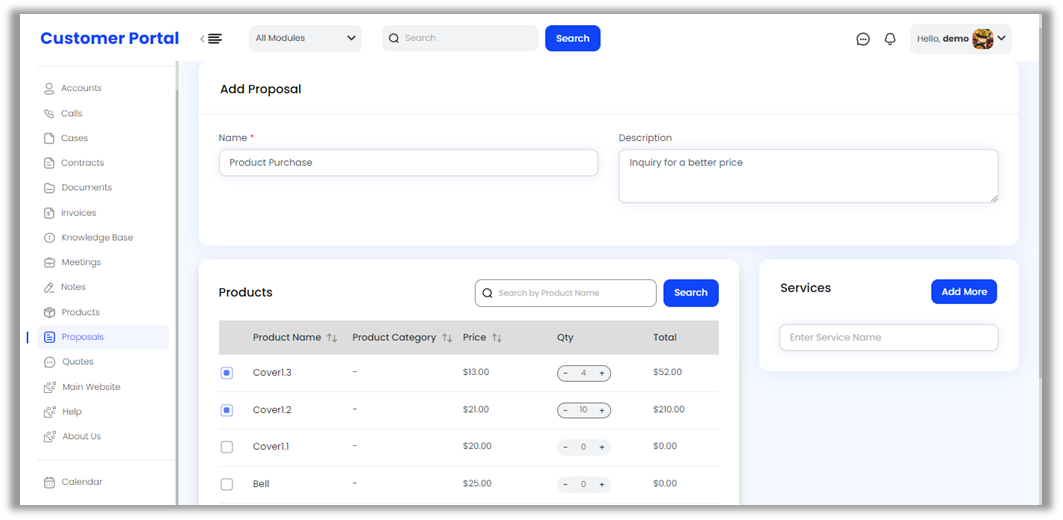Viewport: 1063px width, 520px height.
Task: Sort products by Price column arrows
Action: [x=497, y=338]
